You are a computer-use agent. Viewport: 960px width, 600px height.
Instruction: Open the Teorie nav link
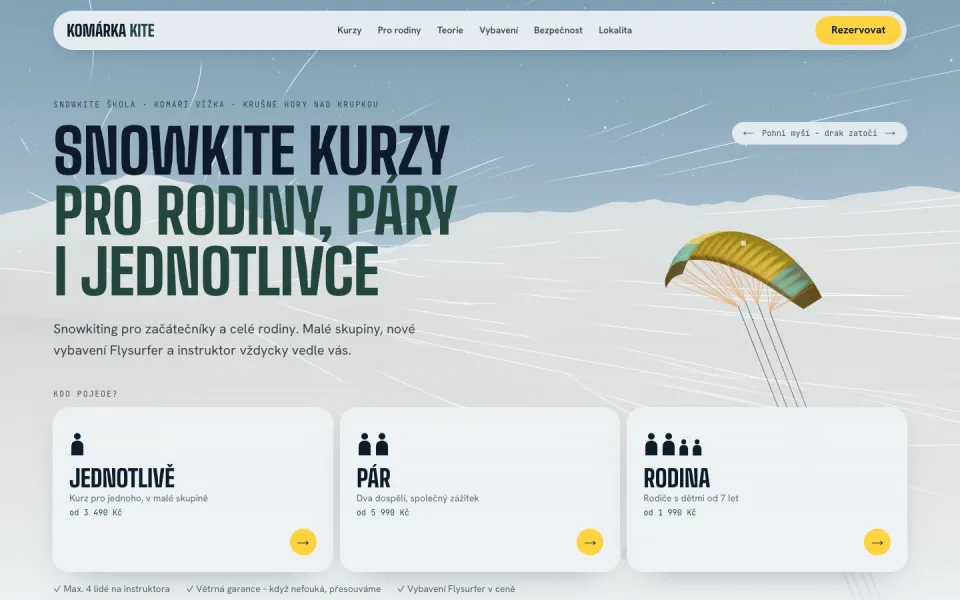450,30
